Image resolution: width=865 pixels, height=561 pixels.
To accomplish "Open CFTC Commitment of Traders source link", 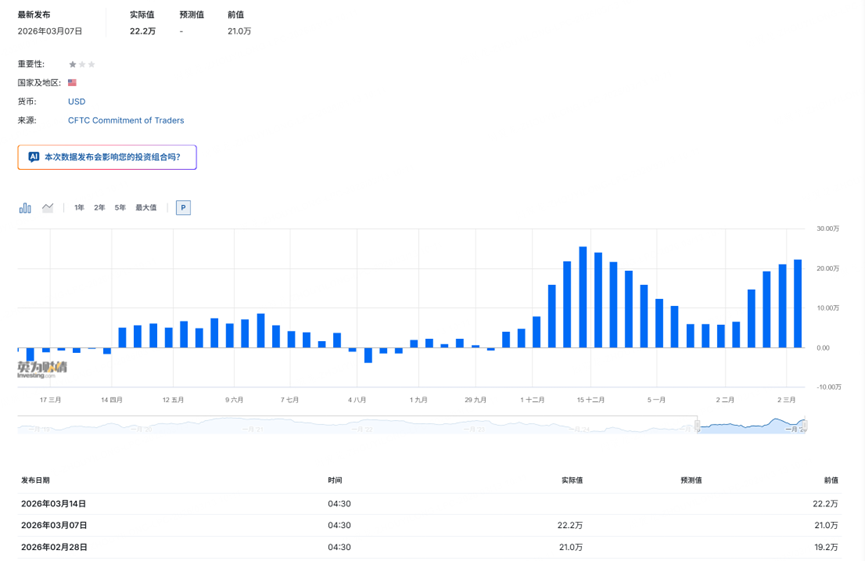I will (126, 121).
